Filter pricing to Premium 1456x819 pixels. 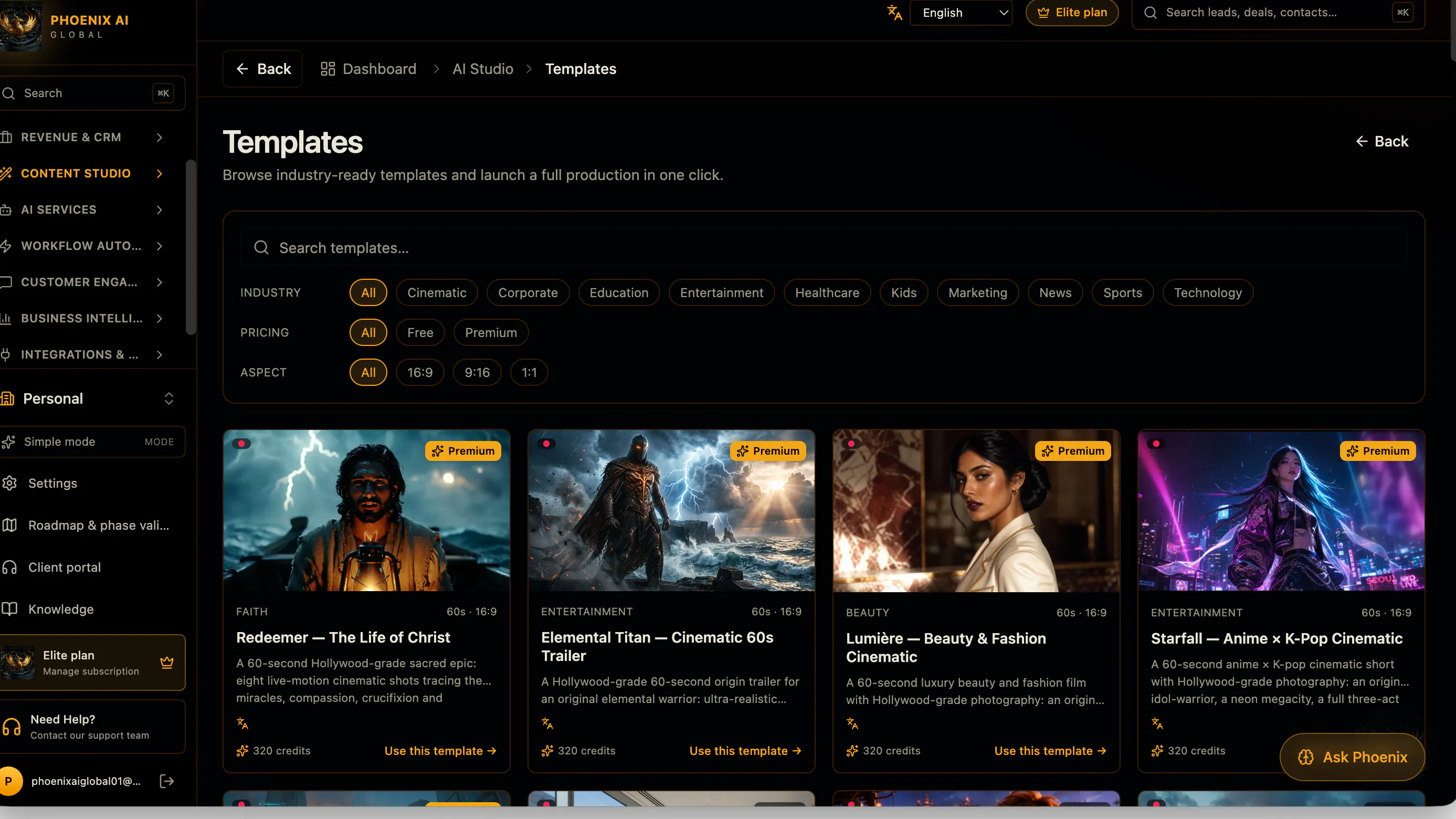coord(491,332)
